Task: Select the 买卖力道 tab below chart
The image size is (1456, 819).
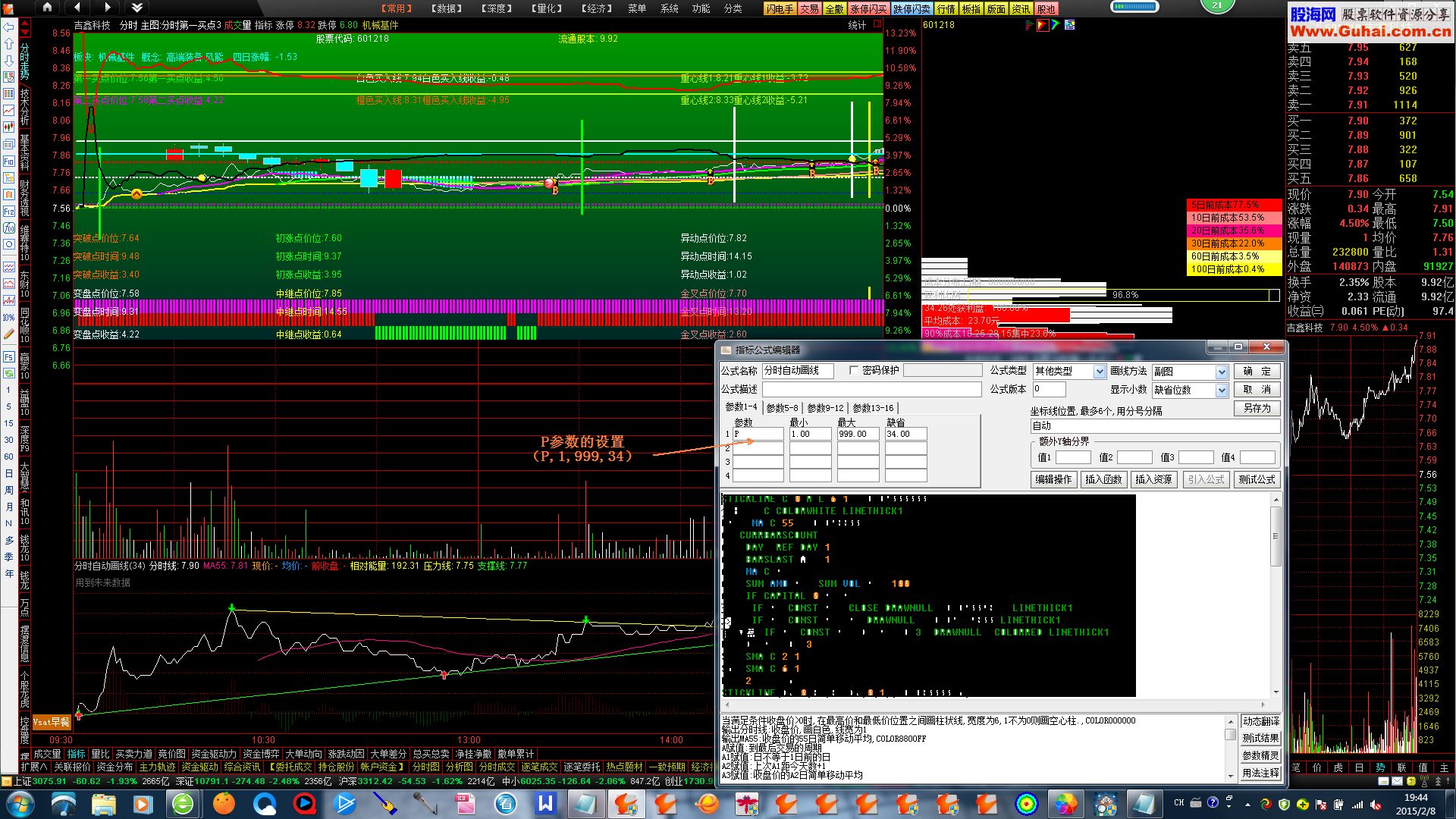Action: pyautogui.click(x=134, y=754)
